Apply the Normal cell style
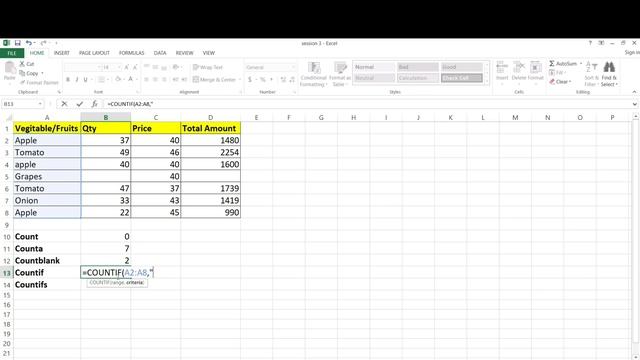Viewport: 640px width, 360px height. [x=374, y=67]
